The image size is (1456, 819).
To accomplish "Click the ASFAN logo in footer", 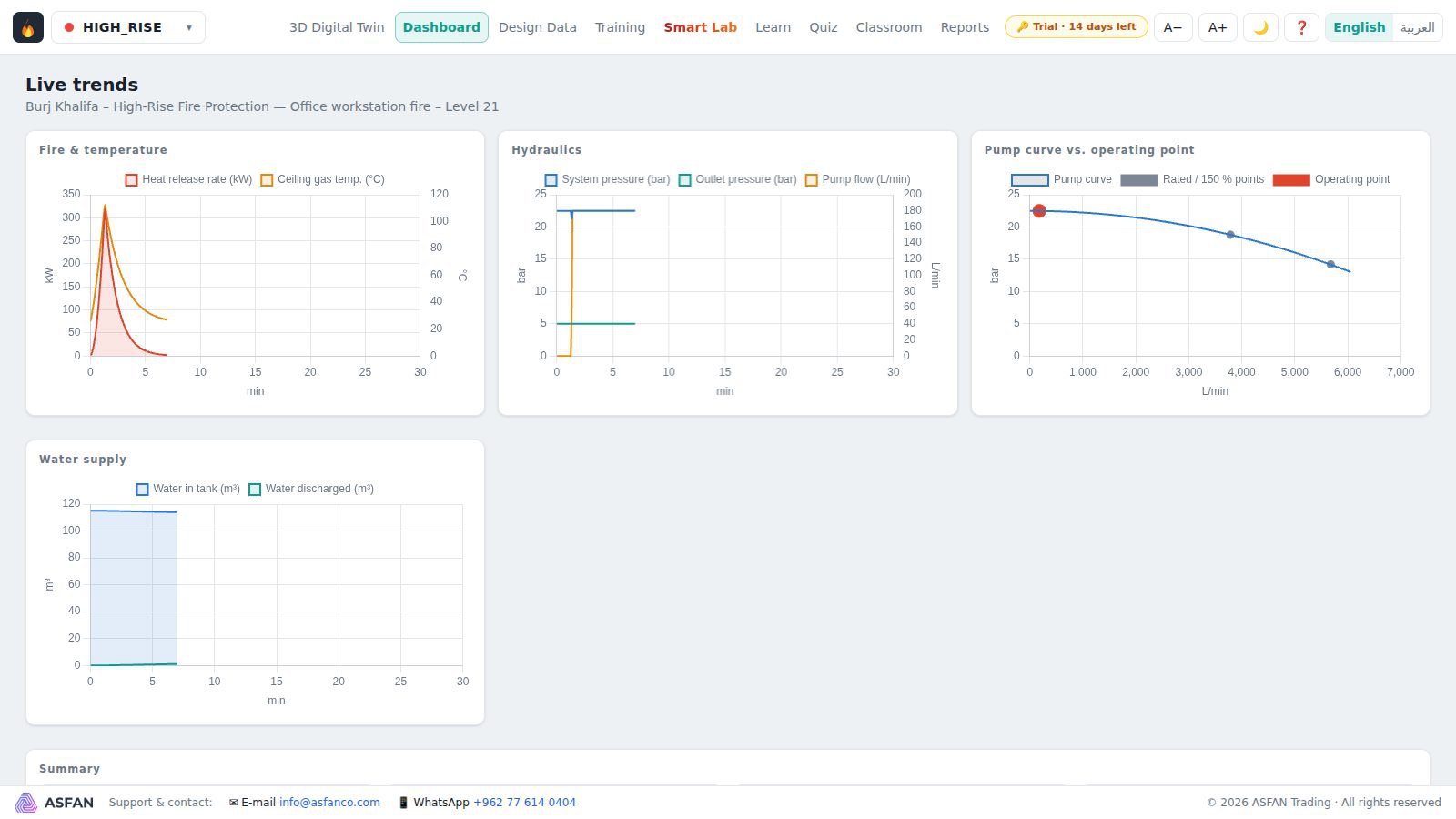I will point(55,803).
